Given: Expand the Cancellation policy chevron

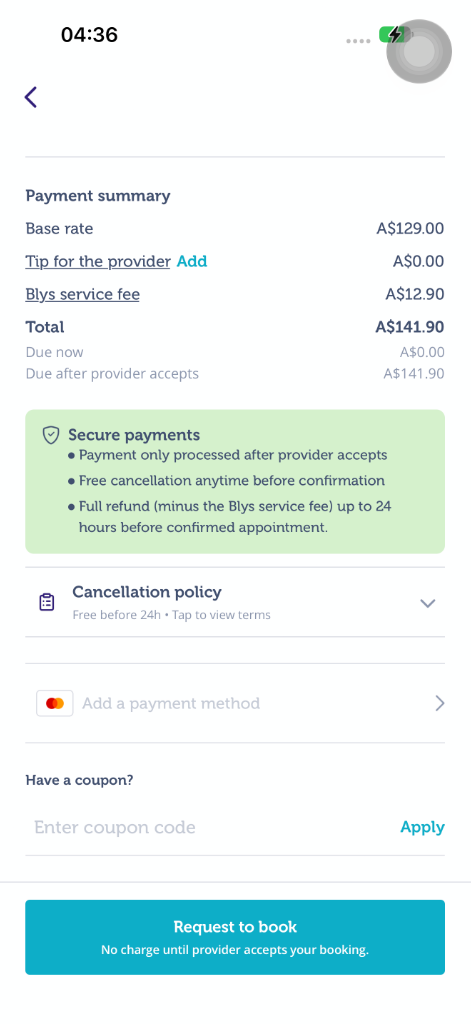Looking at the screenshot, I should [428, 603].
